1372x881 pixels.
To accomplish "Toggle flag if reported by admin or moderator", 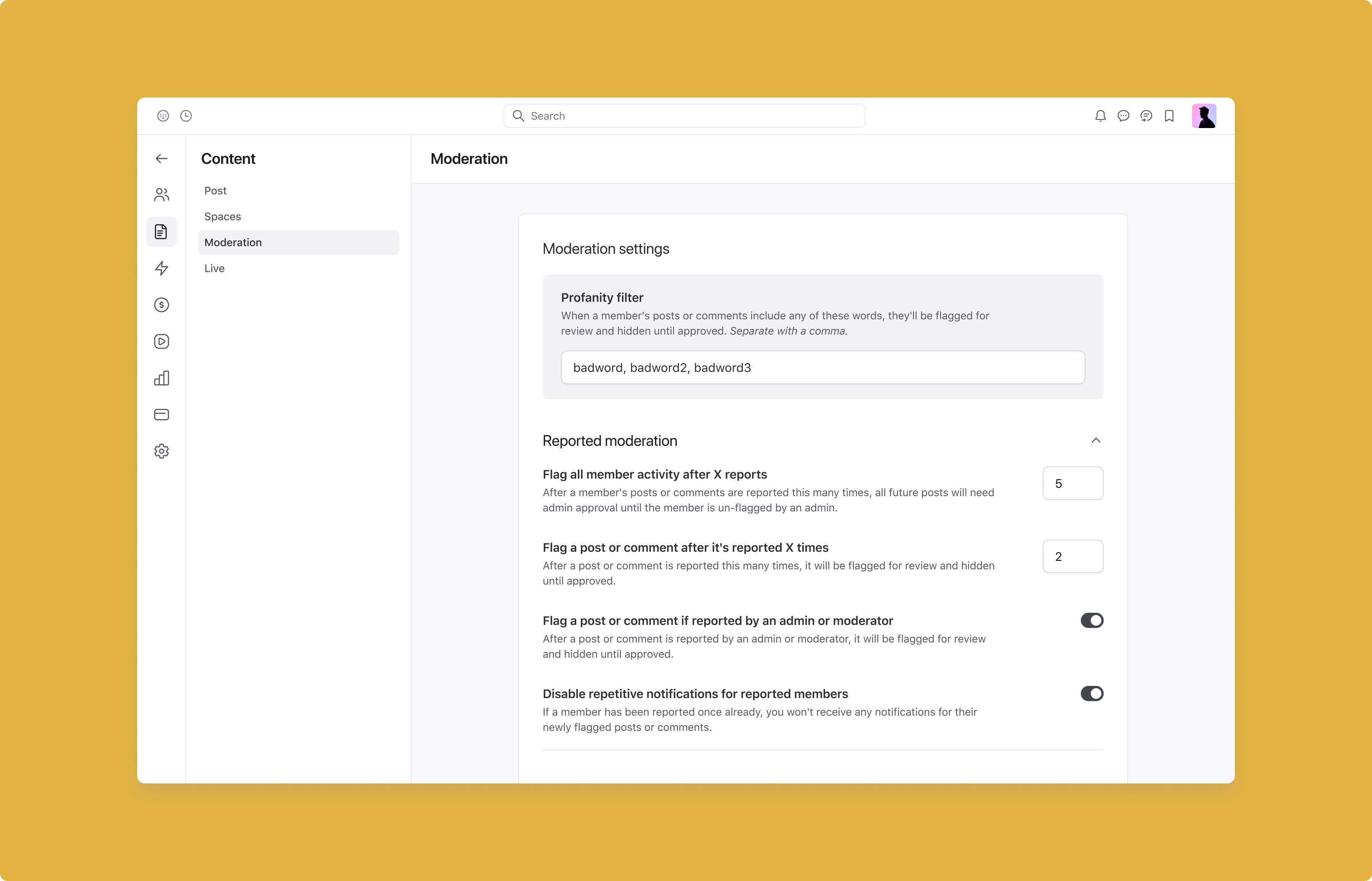I will pyautogui.click(x=1092, y=621).
